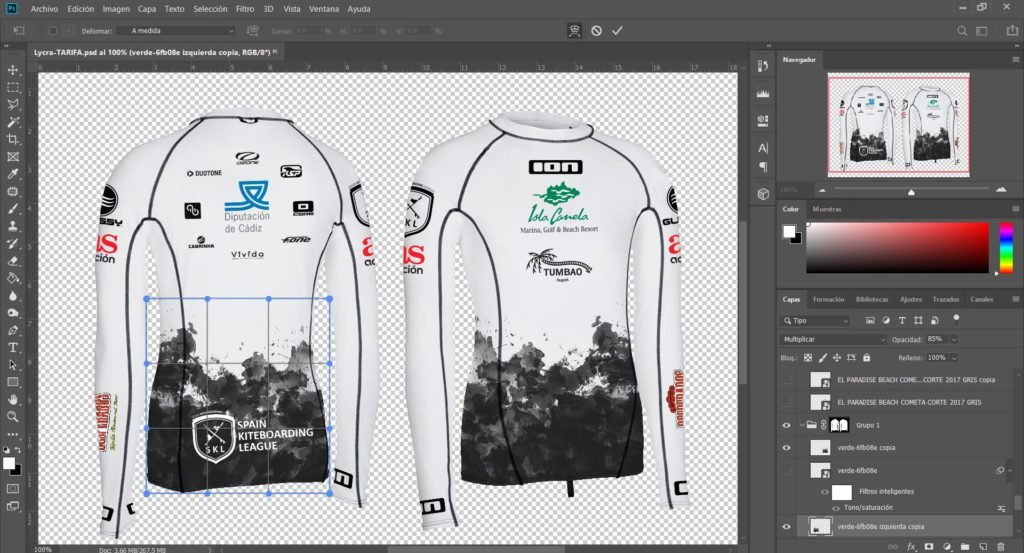Switch to the Trazados tab
The width and height of the screenshot is (1024, 553).
pyautogui.click(x=946, y=299)
